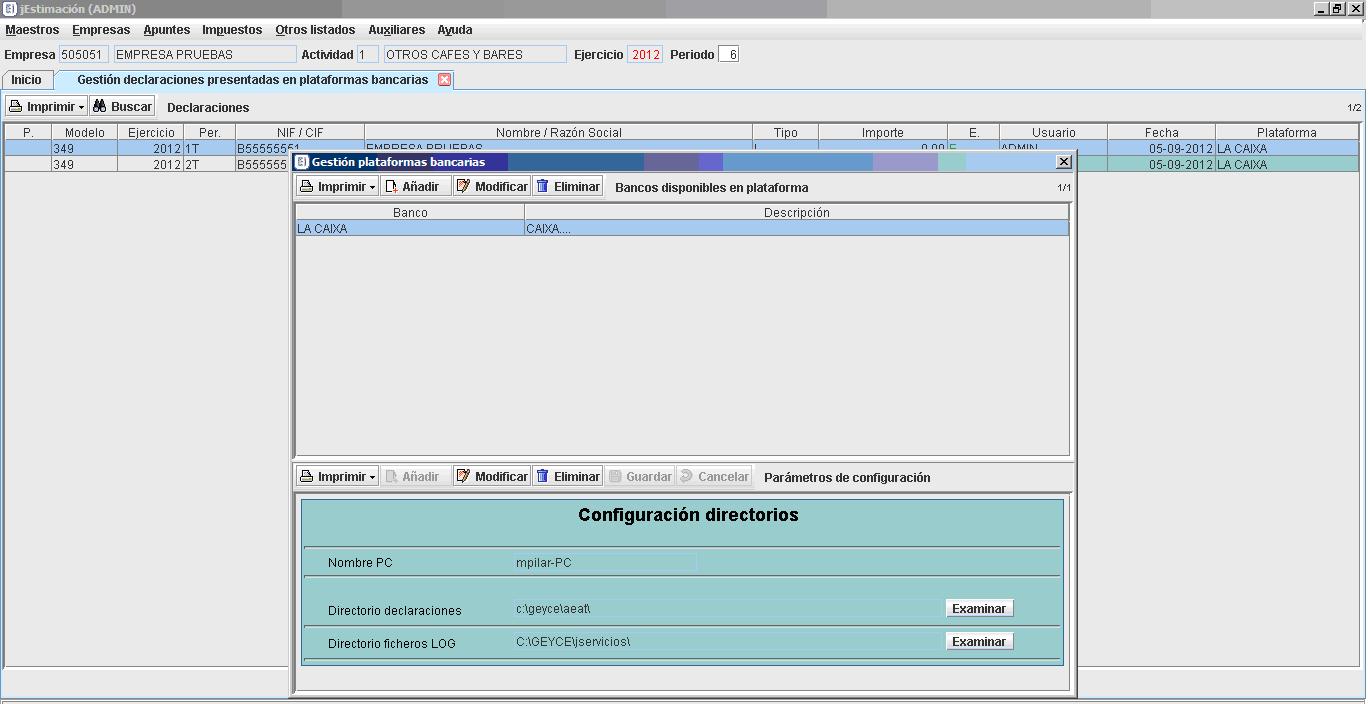1368x704 pixels.
Task: Expand Imprimir dropdown in Declaraciones toolbar
Action: [x=82, y=107]
